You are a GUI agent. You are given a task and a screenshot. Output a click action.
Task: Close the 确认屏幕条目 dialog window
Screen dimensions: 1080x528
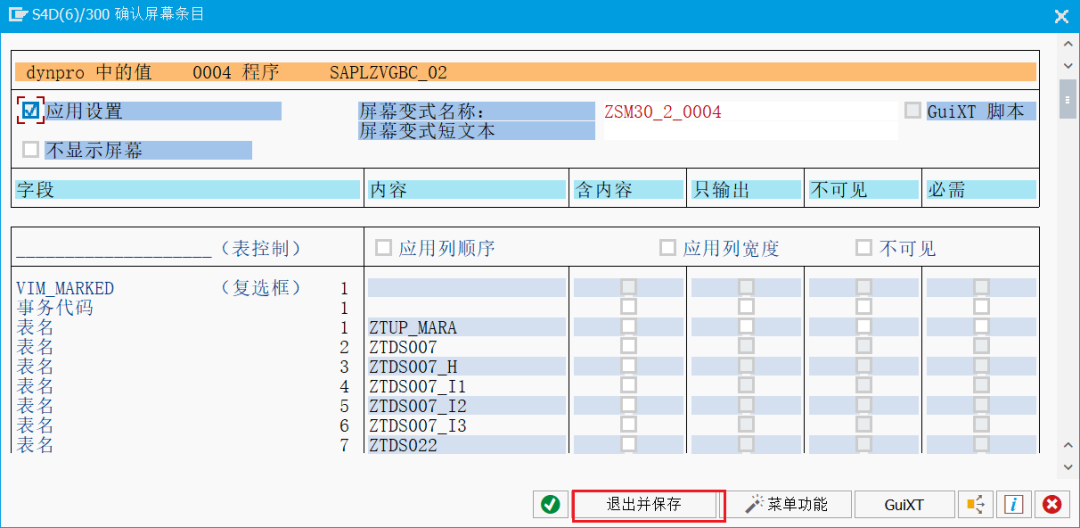pyautogui.click(x=1061, y=16)
